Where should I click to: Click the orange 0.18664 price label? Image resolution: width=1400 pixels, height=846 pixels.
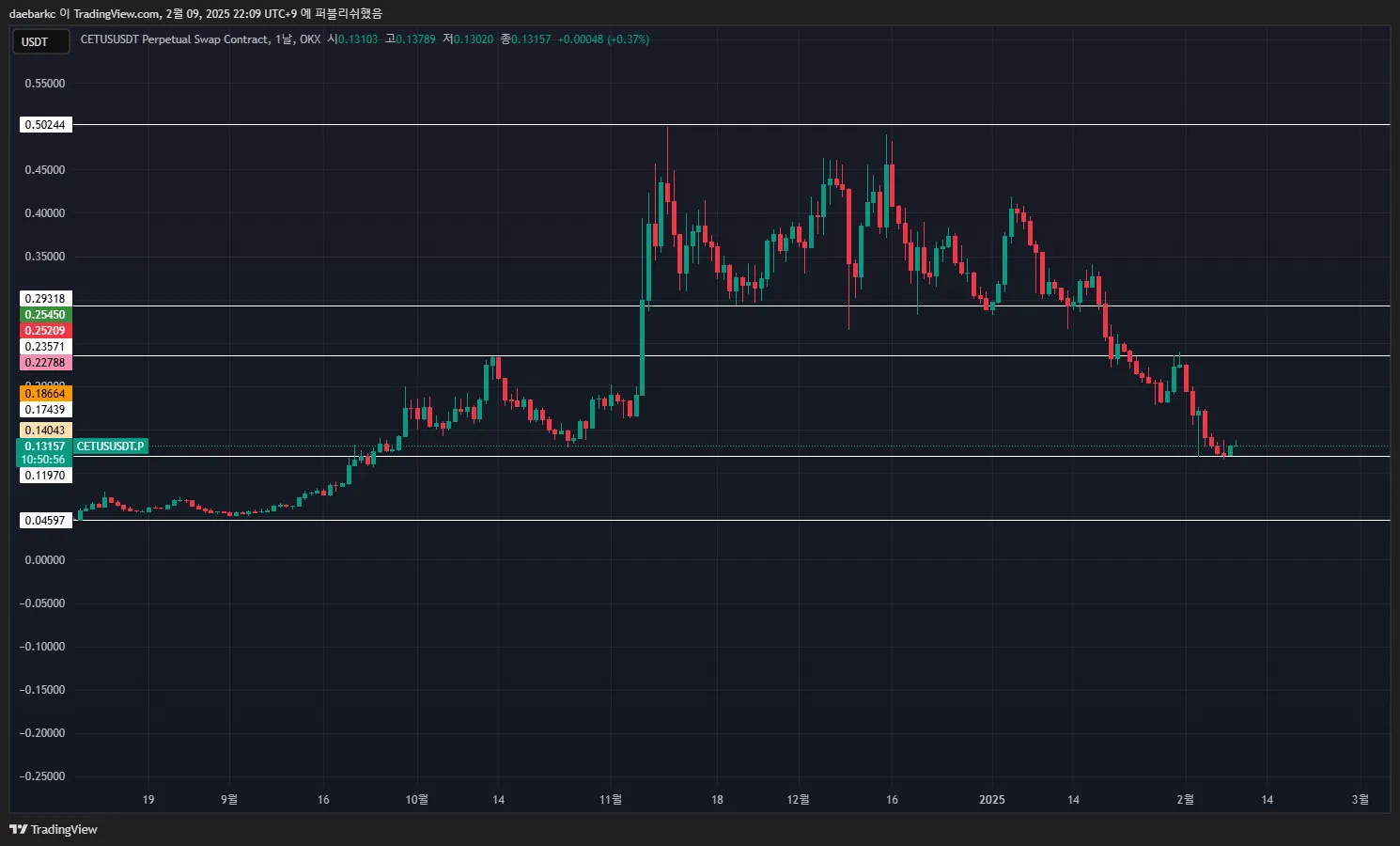45,394
